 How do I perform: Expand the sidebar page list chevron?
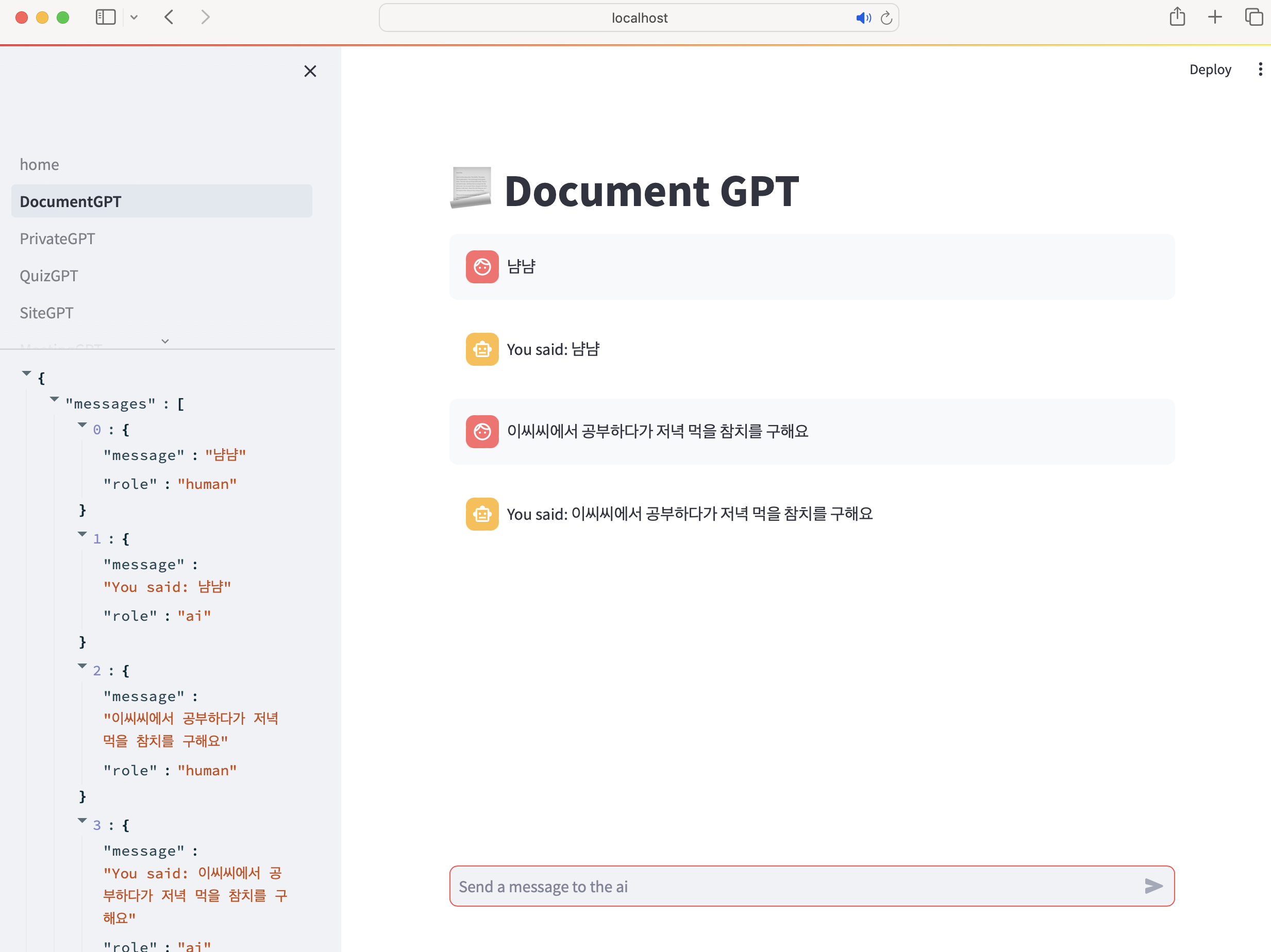165,341
